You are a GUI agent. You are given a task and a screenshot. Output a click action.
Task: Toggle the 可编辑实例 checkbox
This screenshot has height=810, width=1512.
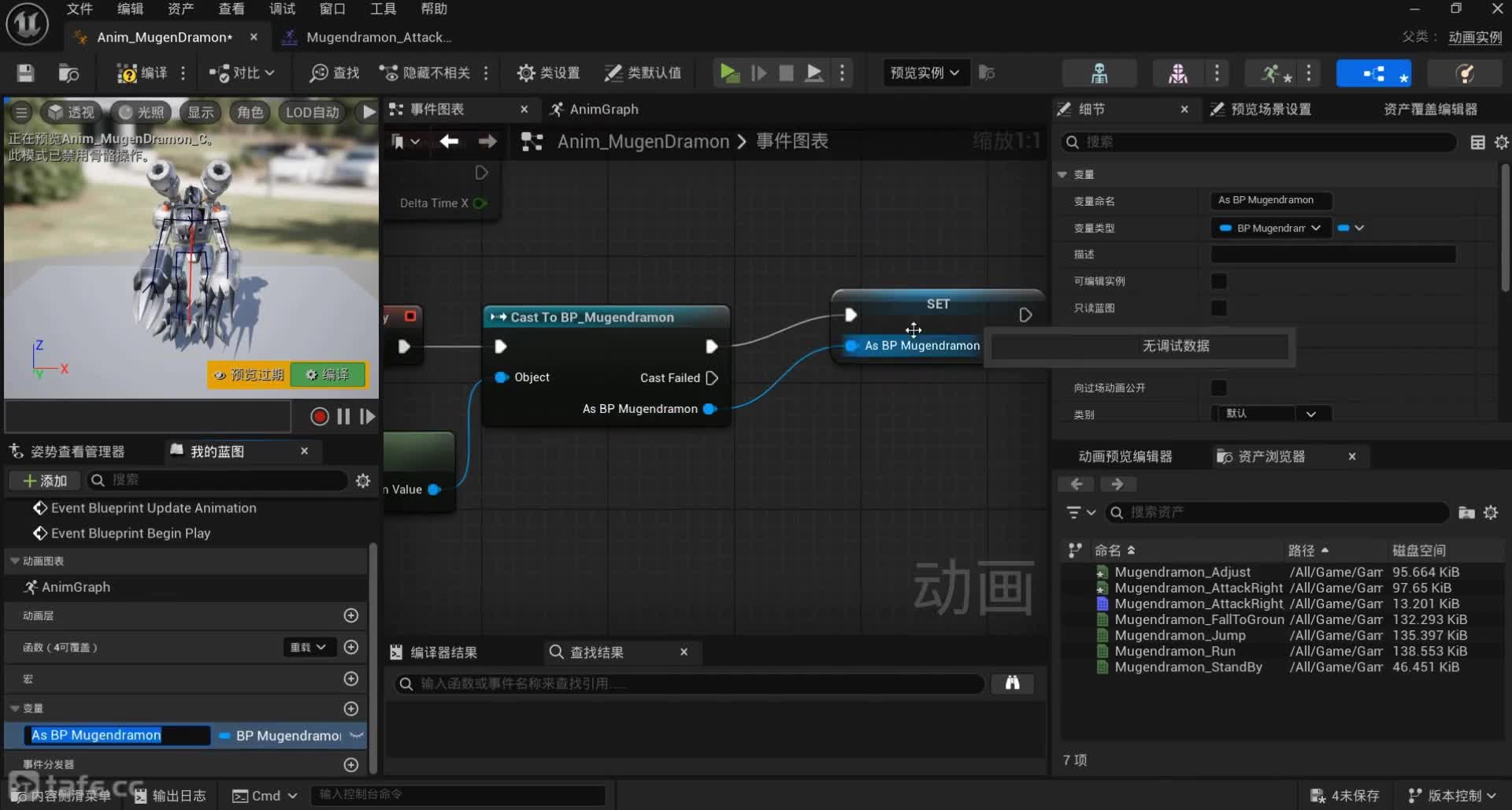(x=1218, y=281)
